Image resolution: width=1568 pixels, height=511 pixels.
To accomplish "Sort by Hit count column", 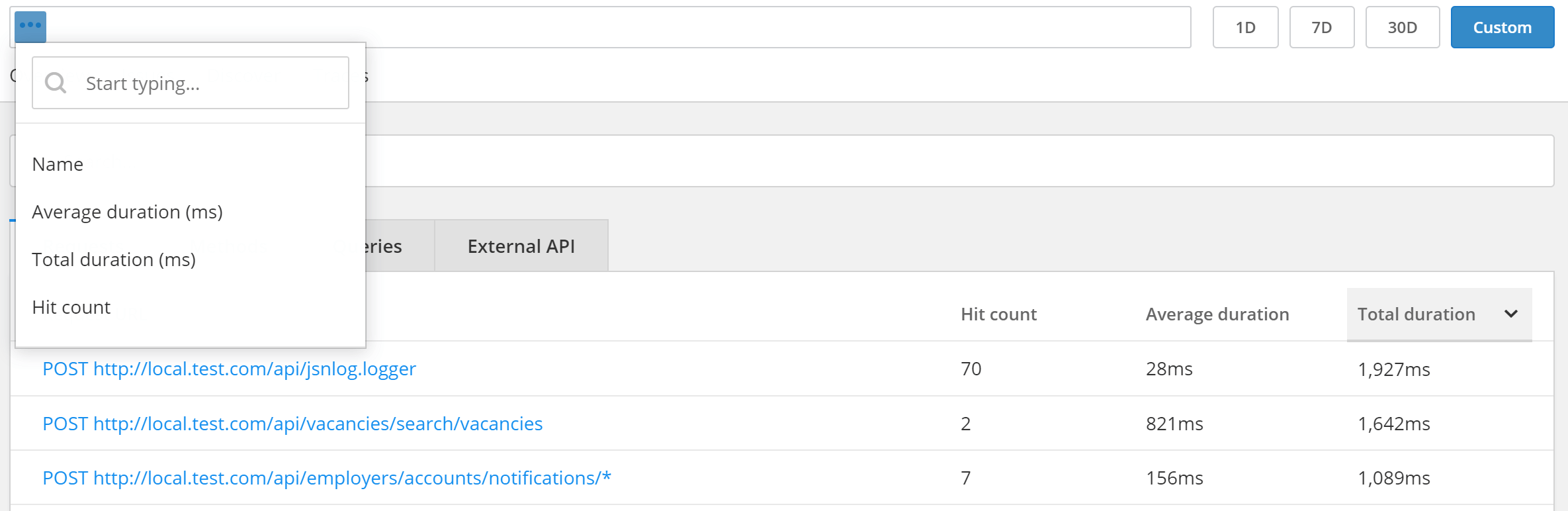I will click(x=998, y=314).
